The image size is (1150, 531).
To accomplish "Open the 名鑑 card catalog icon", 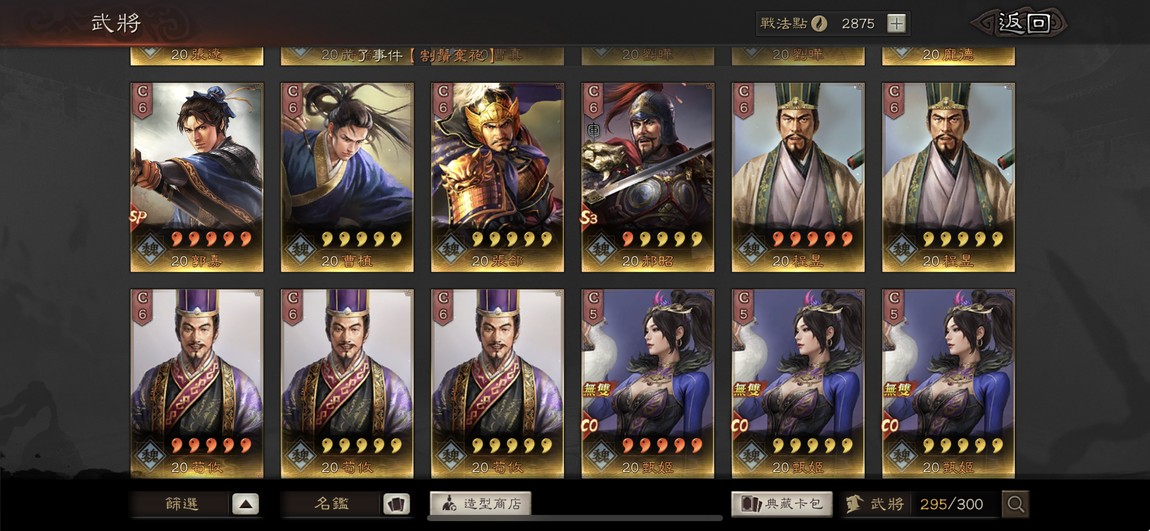I will pyautogui.click(x=396, y=504).
